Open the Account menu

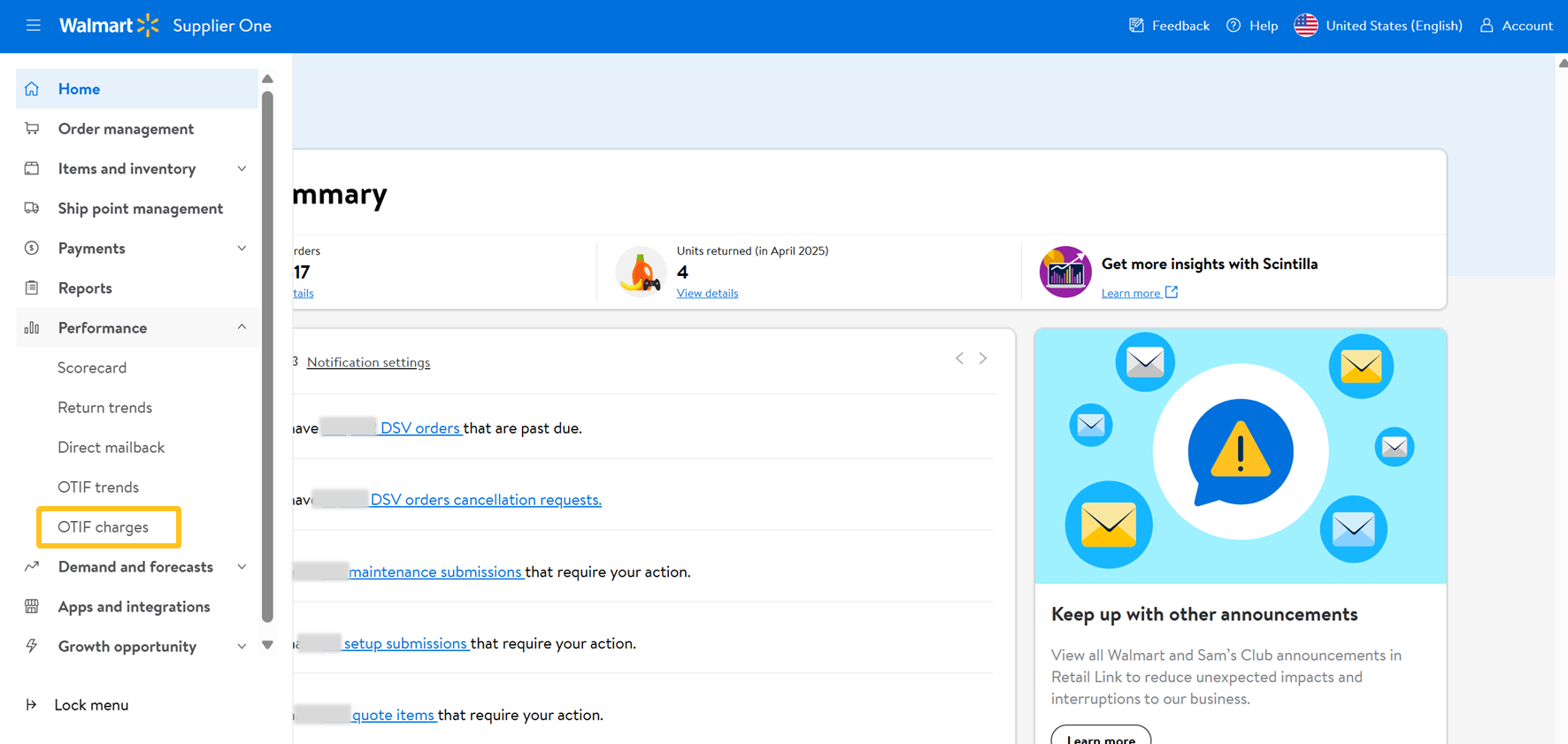coord(1516,26)
